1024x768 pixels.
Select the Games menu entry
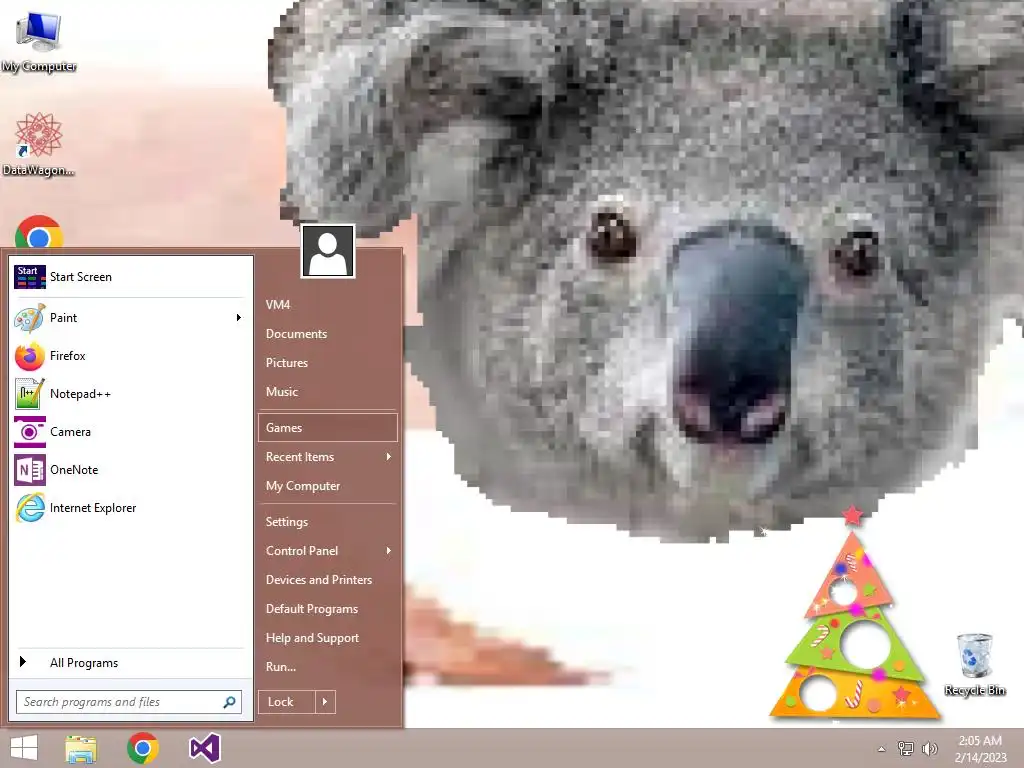pos(328,428)
